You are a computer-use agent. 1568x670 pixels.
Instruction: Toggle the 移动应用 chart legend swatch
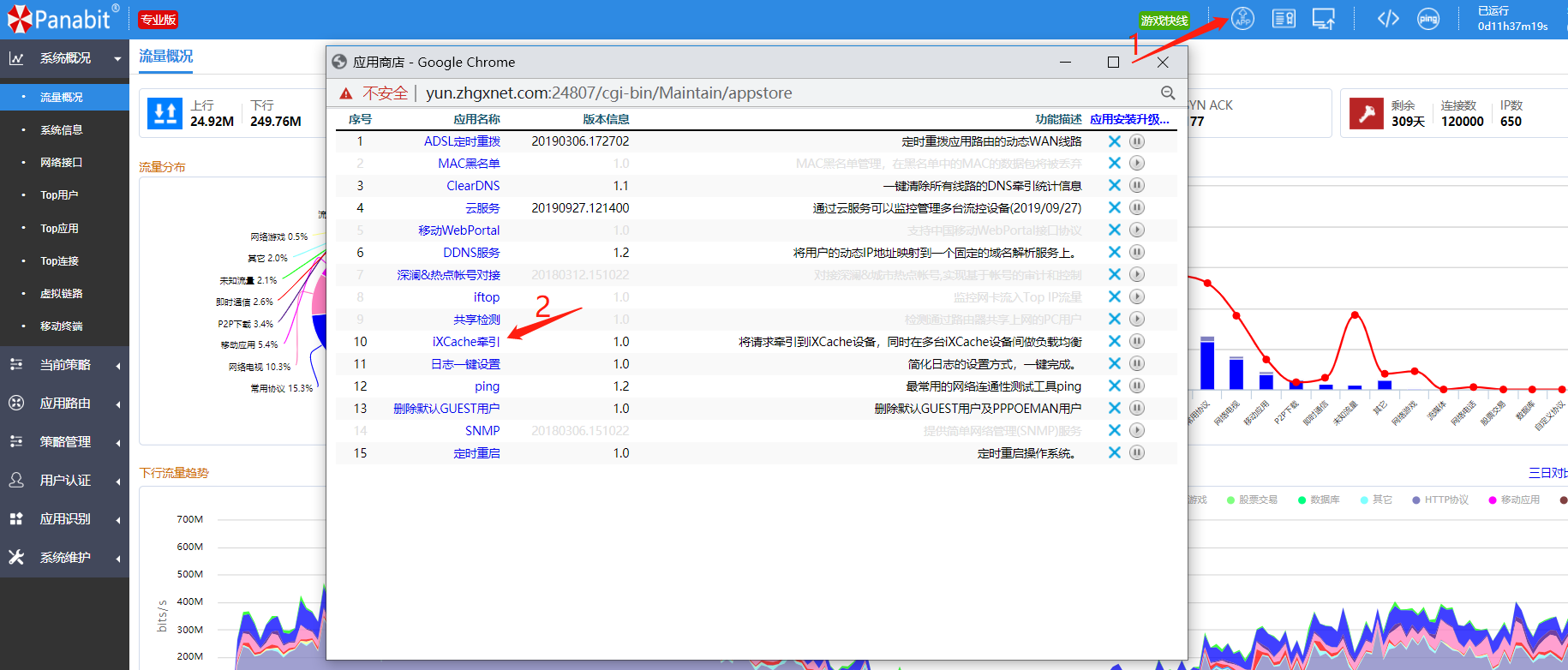coord(1493,500)
